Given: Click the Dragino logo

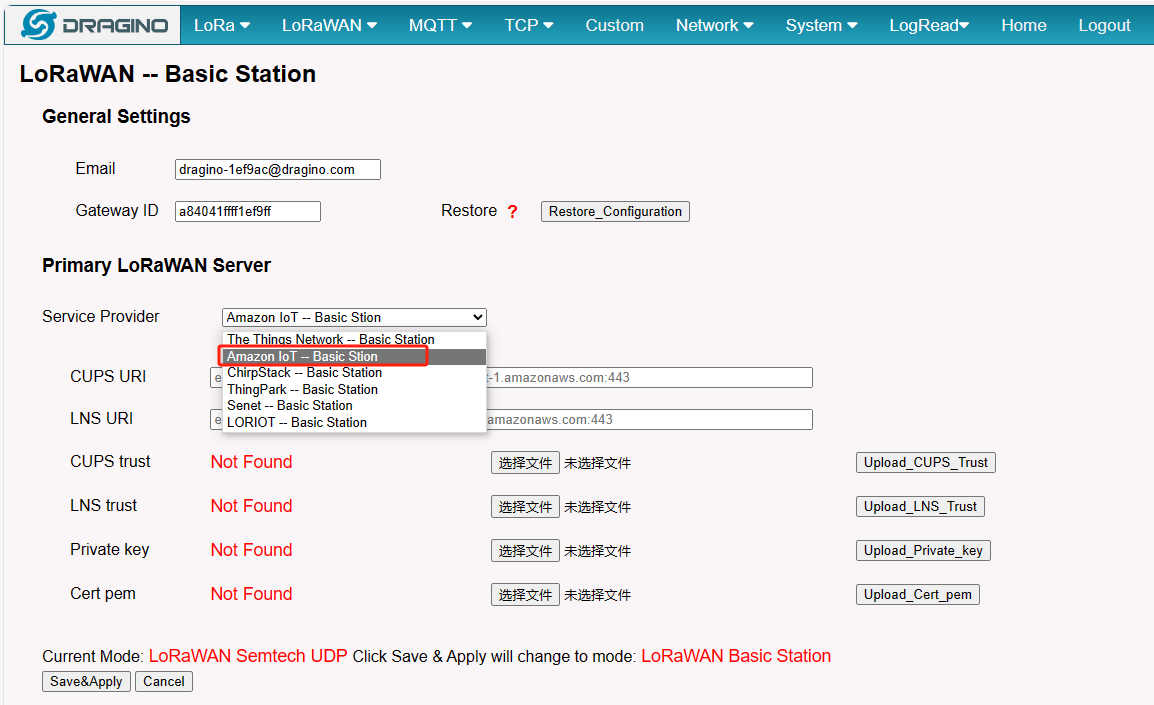Looking at the screenshot, I should coord(93,25).
